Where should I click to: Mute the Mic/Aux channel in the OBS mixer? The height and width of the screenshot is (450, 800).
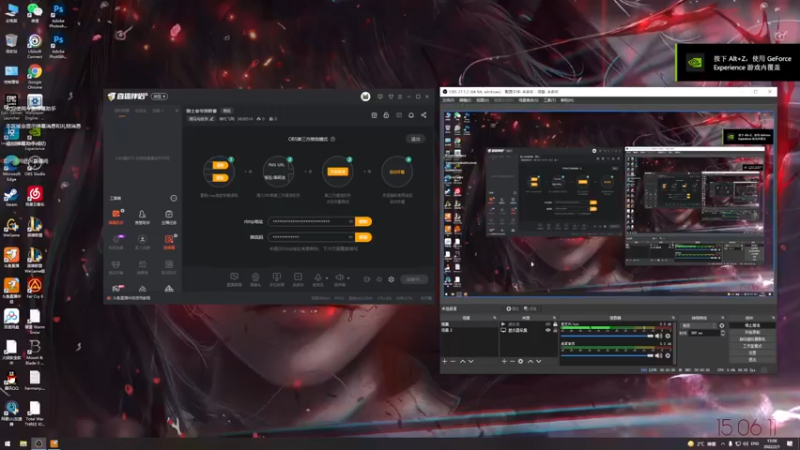659,336
